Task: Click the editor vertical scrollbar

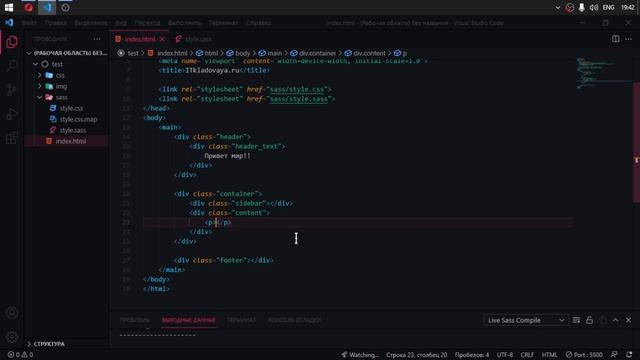Action: point(636,142)
